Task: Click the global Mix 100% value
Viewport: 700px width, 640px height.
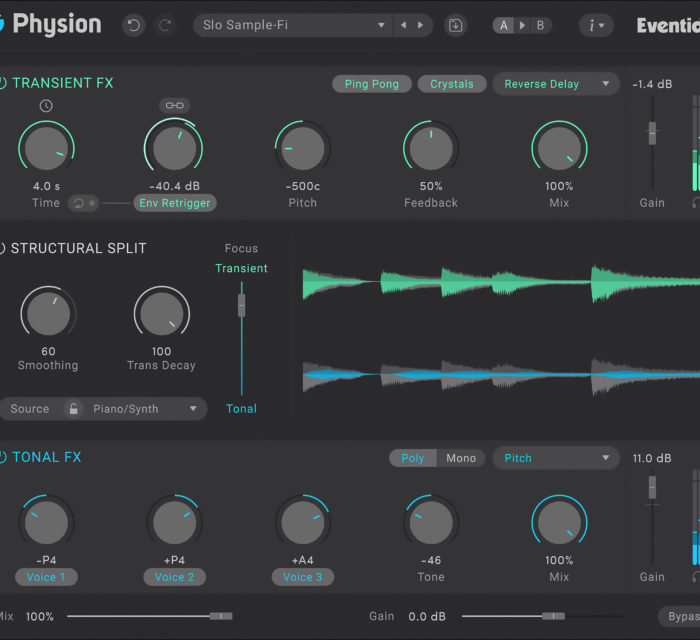Action: 40,617
